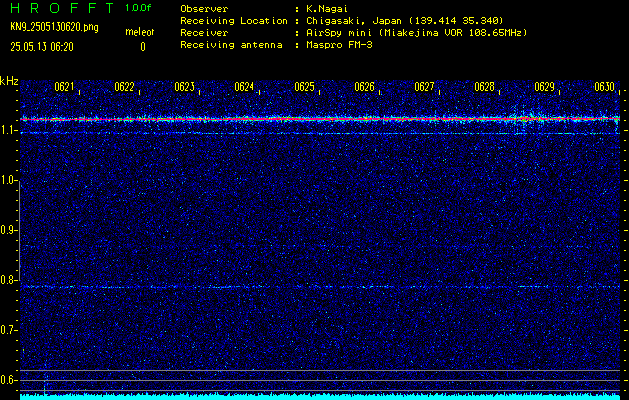Click the 0626 time marker
629x400 pixels.
pos(365,87)
